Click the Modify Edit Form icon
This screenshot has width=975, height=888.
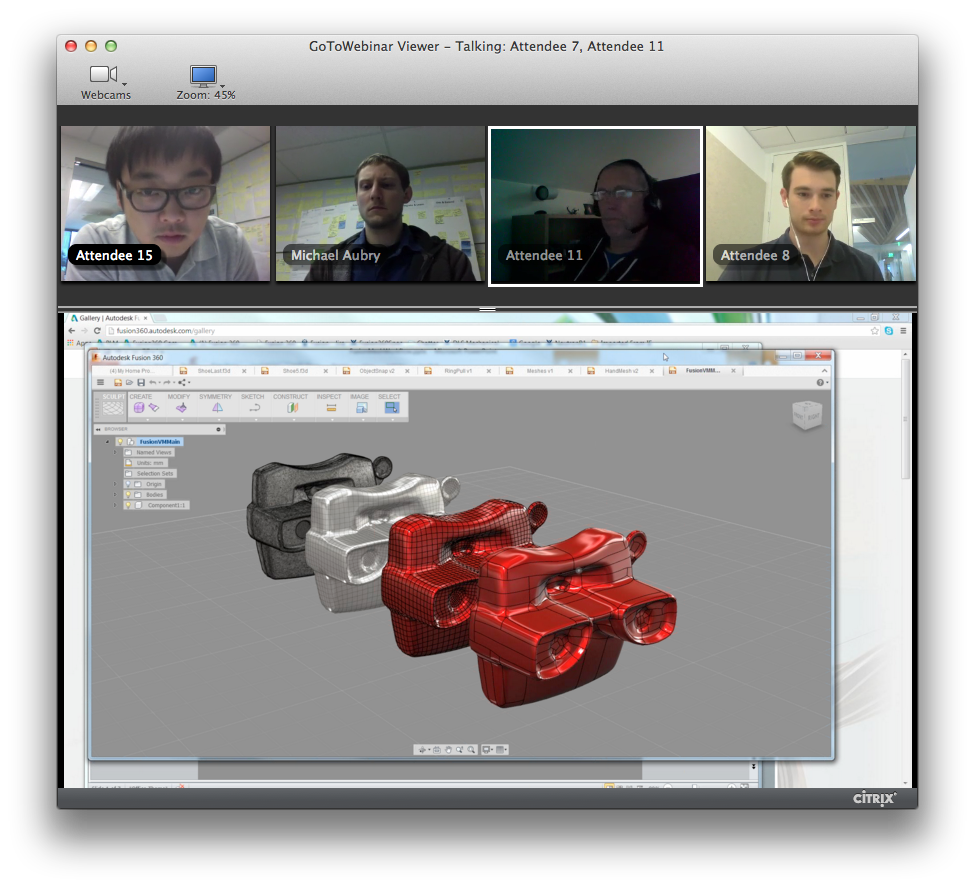pos(181,408)
